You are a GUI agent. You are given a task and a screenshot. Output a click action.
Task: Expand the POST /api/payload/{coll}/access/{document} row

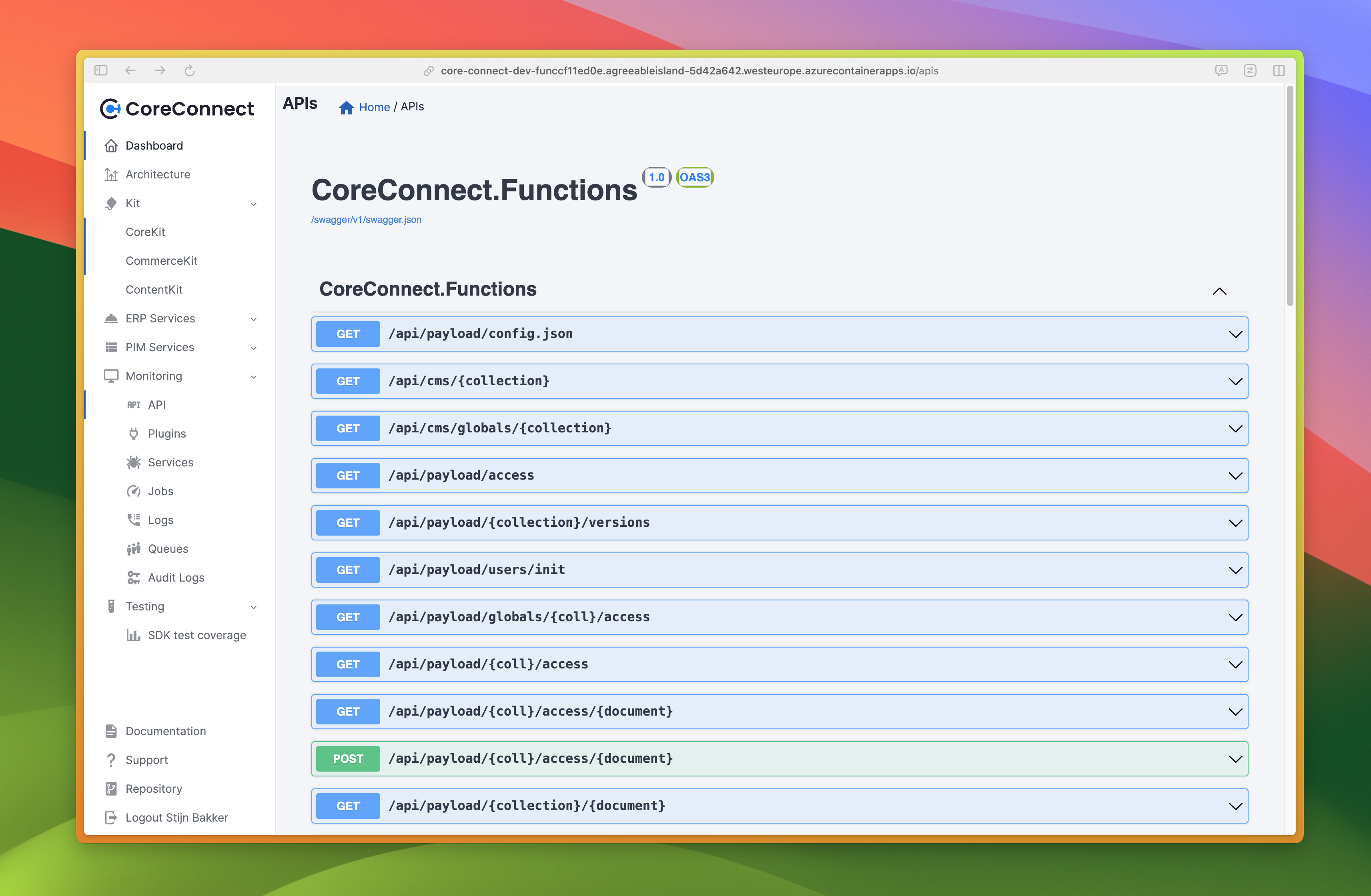(1235, 759)
